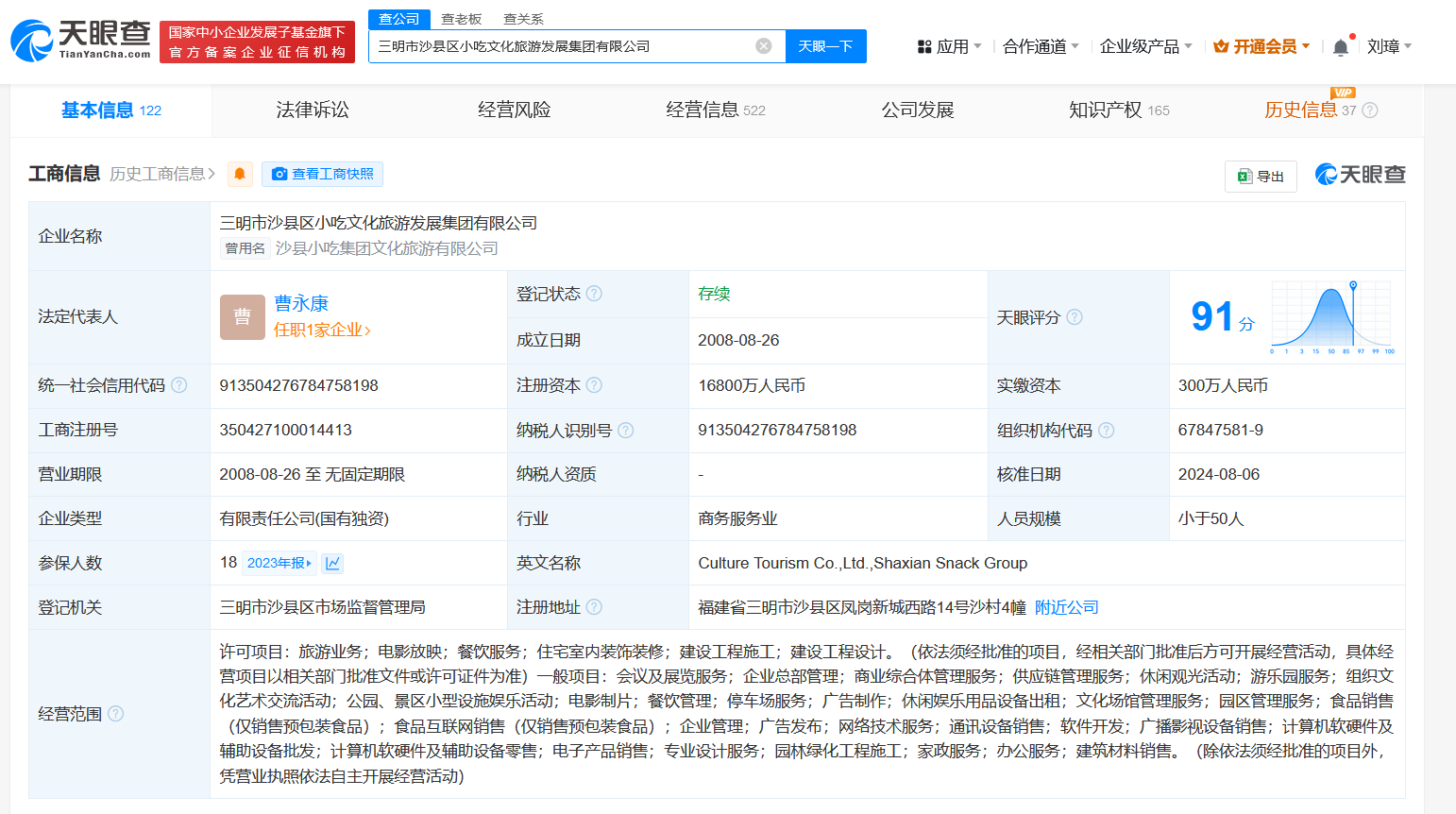Select the registered capital 16800万人民币
1456x814 pixels.
(x=752, y=385)
